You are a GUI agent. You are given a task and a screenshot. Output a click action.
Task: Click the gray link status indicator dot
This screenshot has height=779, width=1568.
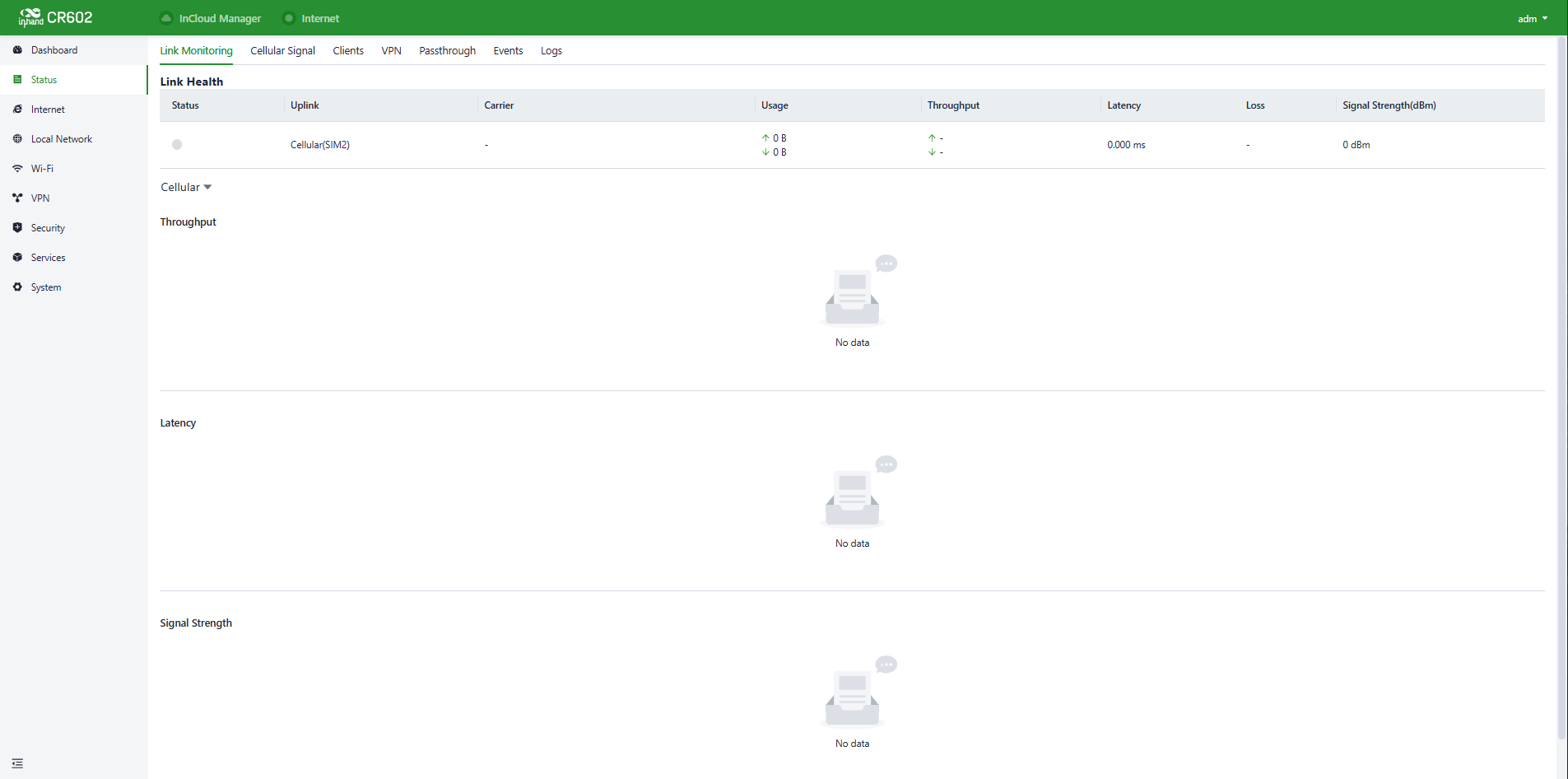coord(177,145)
